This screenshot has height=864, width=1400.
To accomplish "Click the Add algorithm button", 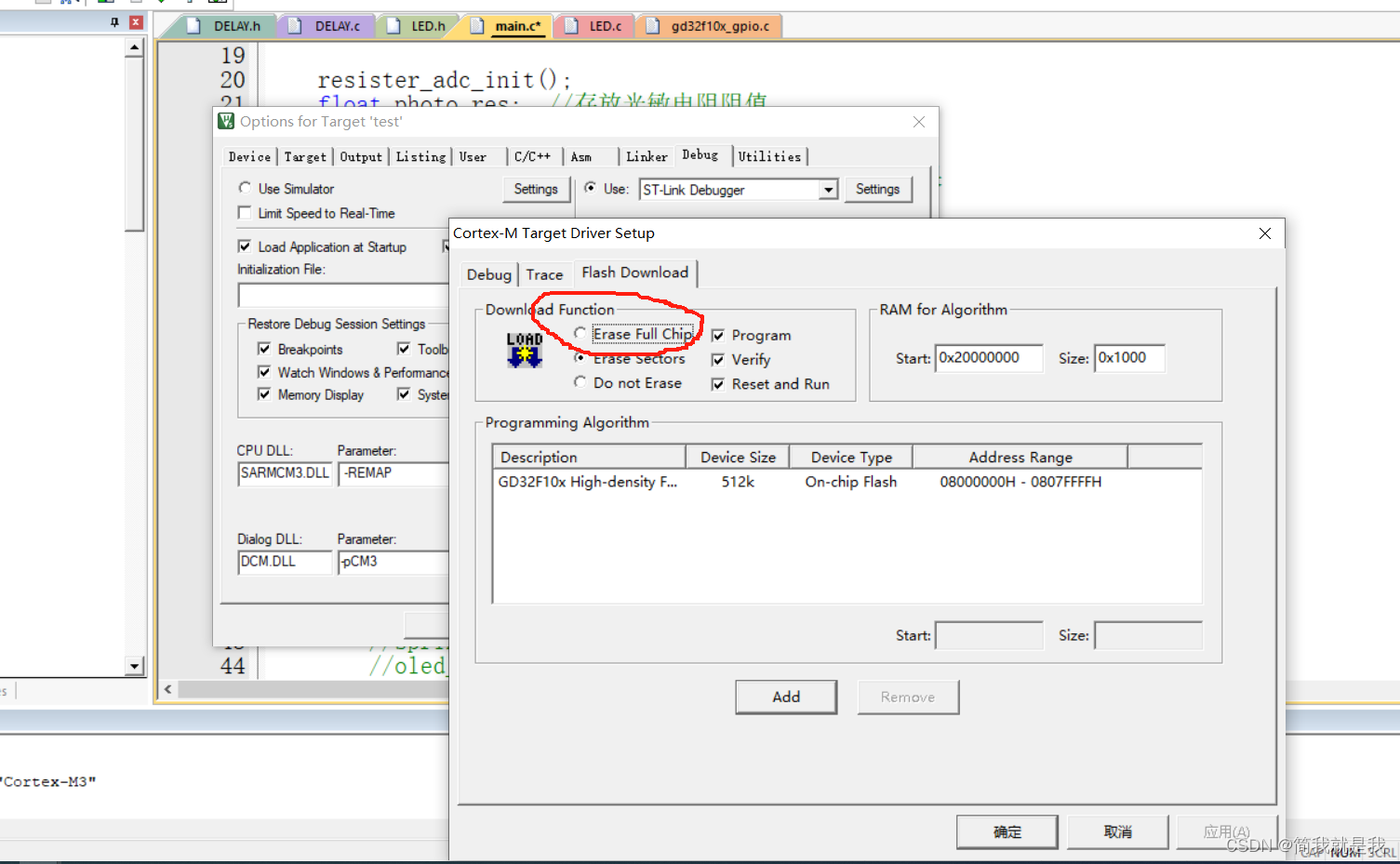I will 786,697.
